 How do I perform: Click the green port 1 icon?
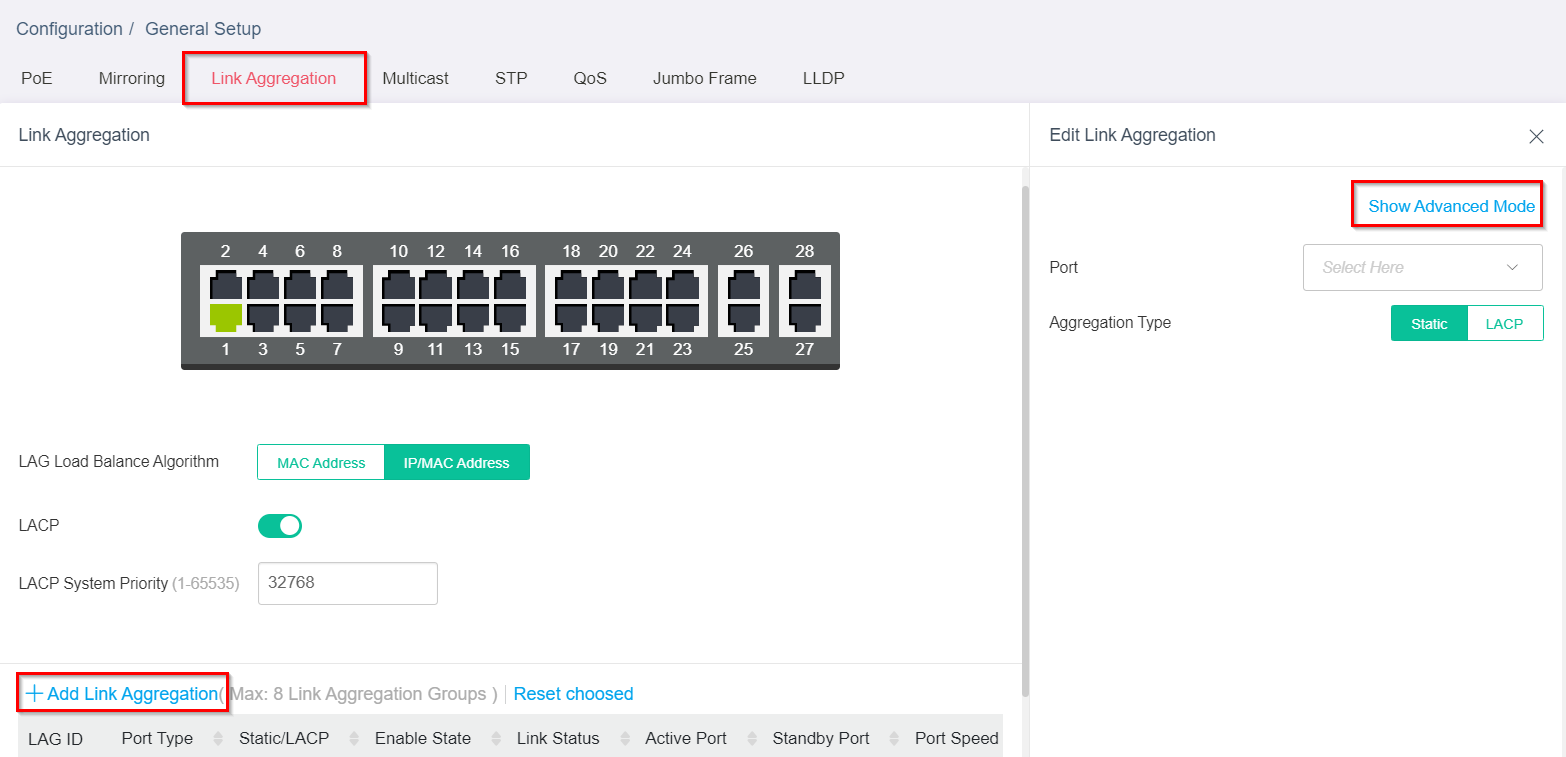click(x=226, y=317)
